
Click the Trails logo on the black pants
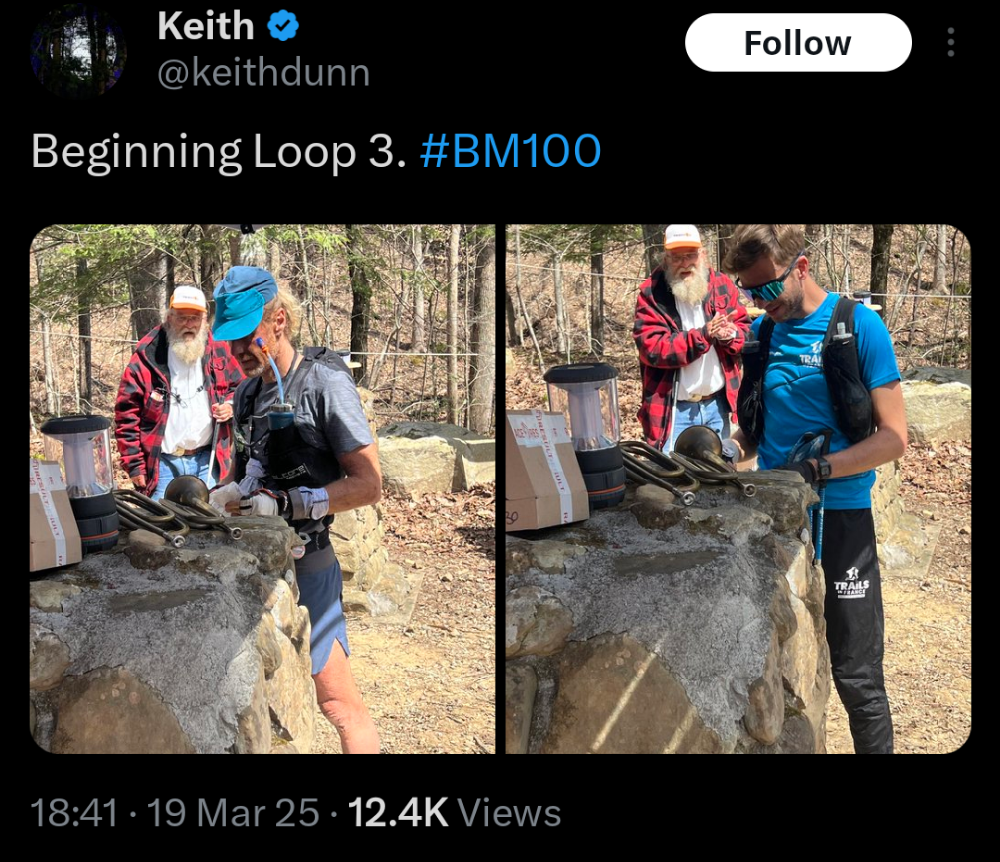851,587
